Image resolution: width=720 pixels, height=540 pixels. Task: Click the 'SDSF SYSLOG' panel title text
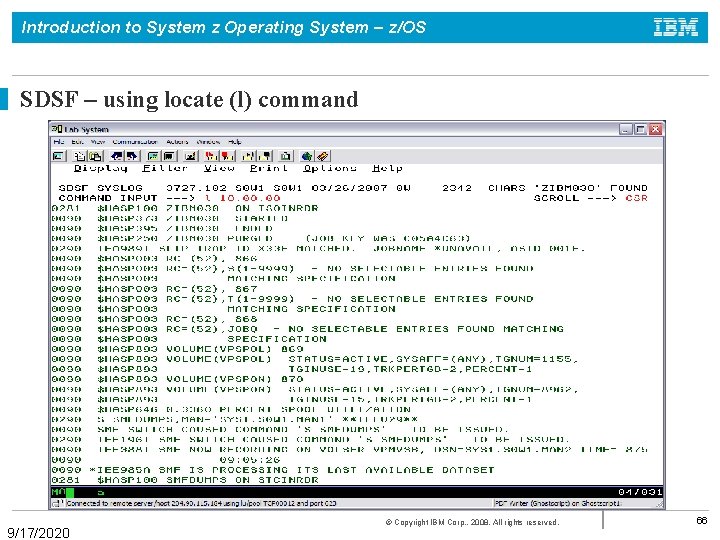(x=101, y=188)
